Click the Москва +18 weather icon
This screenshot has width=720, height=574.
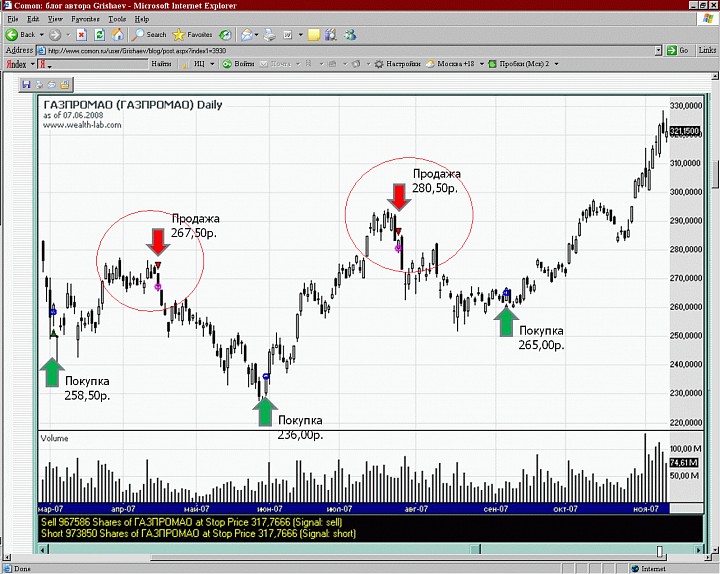430,64
